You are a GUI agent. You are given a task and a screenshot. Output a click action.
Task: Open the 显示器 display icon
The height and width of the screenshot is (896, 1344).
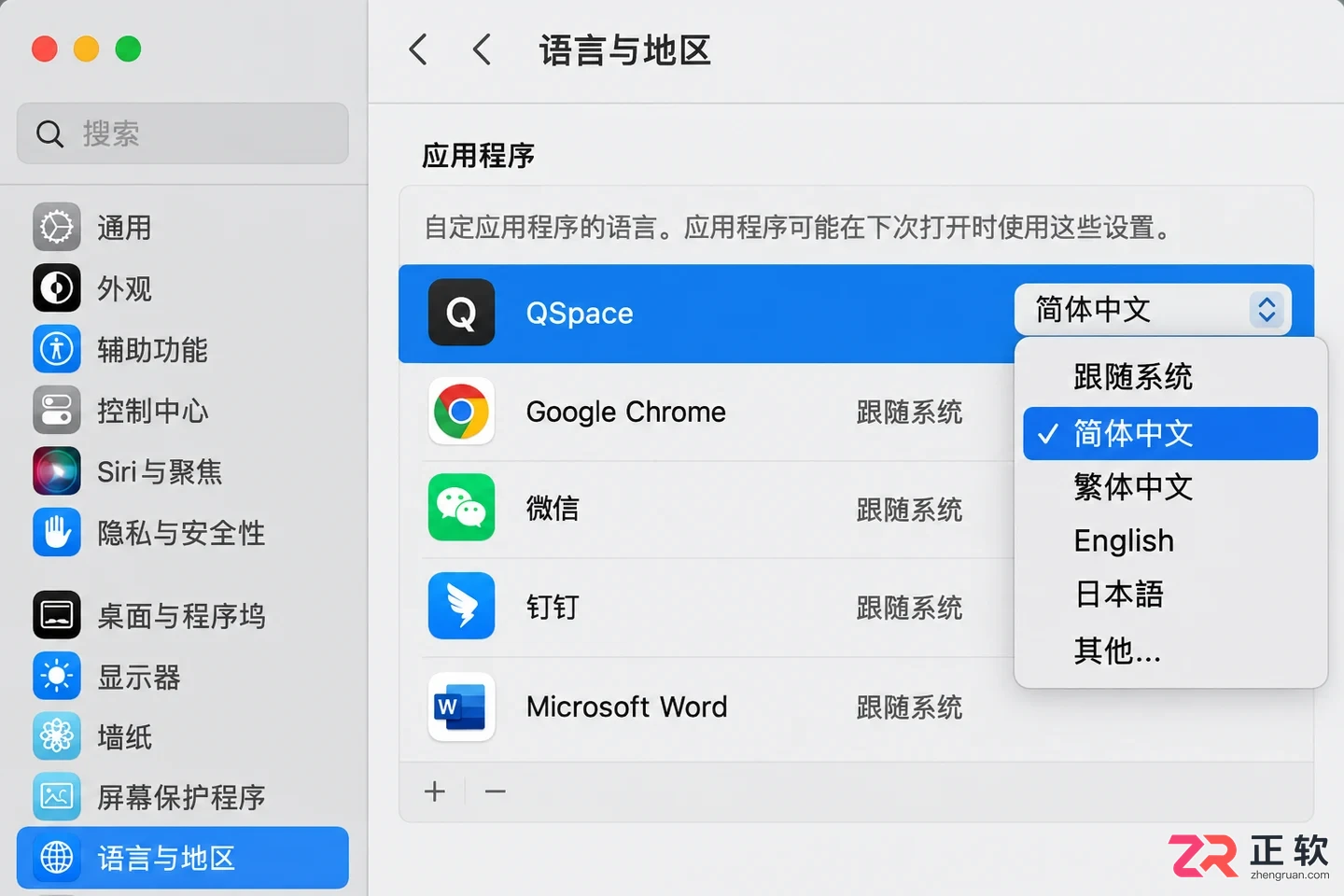[x=57, y=677]
